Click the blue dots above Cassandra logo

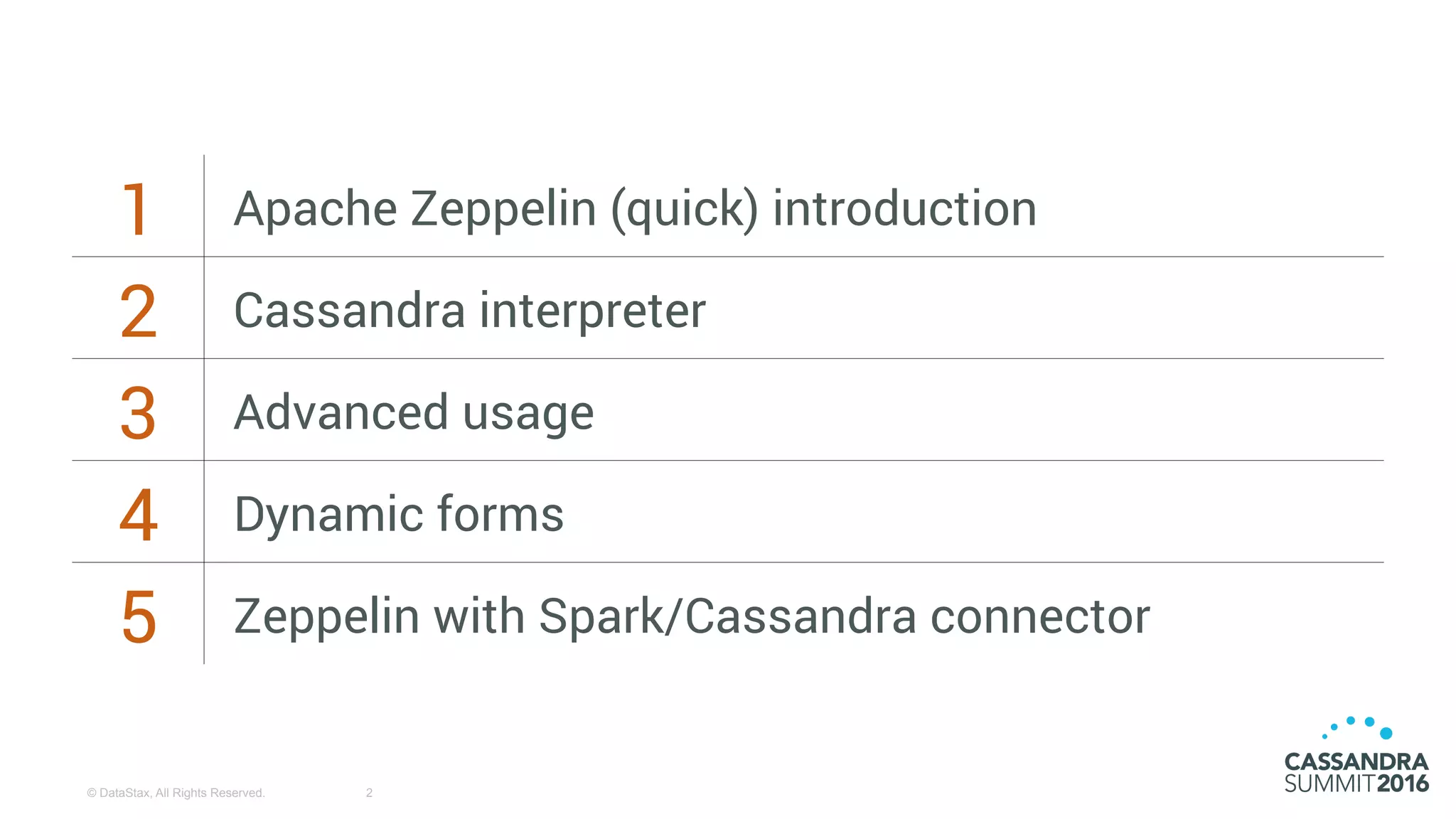pos(1356,728)
